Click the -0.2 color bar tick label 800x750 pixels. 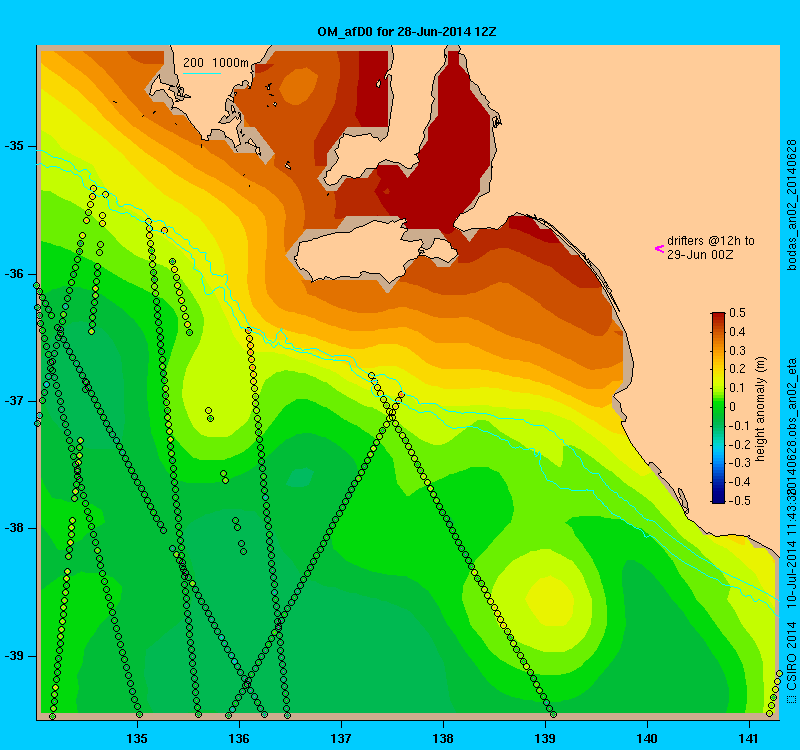tap(738, 444)
